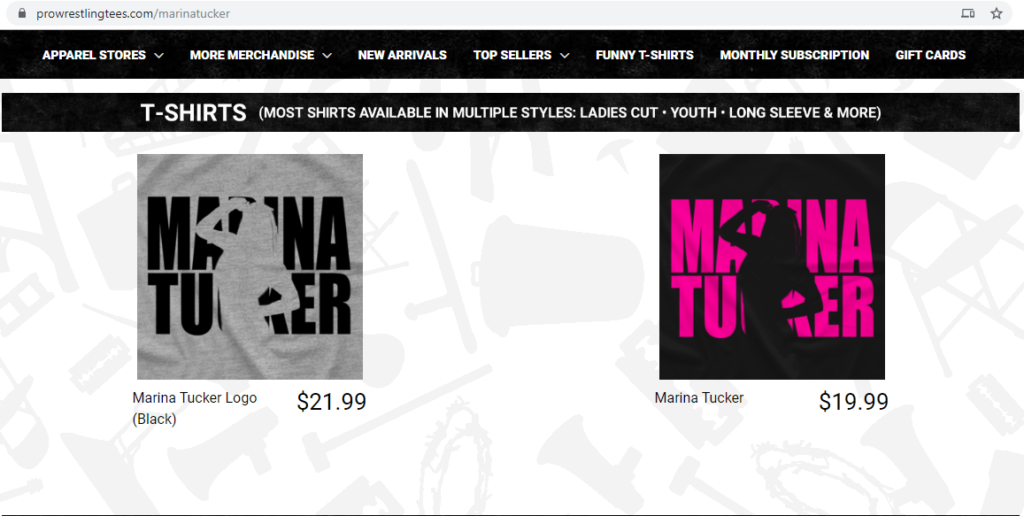Screen dimensions: 1024x516
Task: Open the cast/device icon in address bar
Action: pos(968,13)
